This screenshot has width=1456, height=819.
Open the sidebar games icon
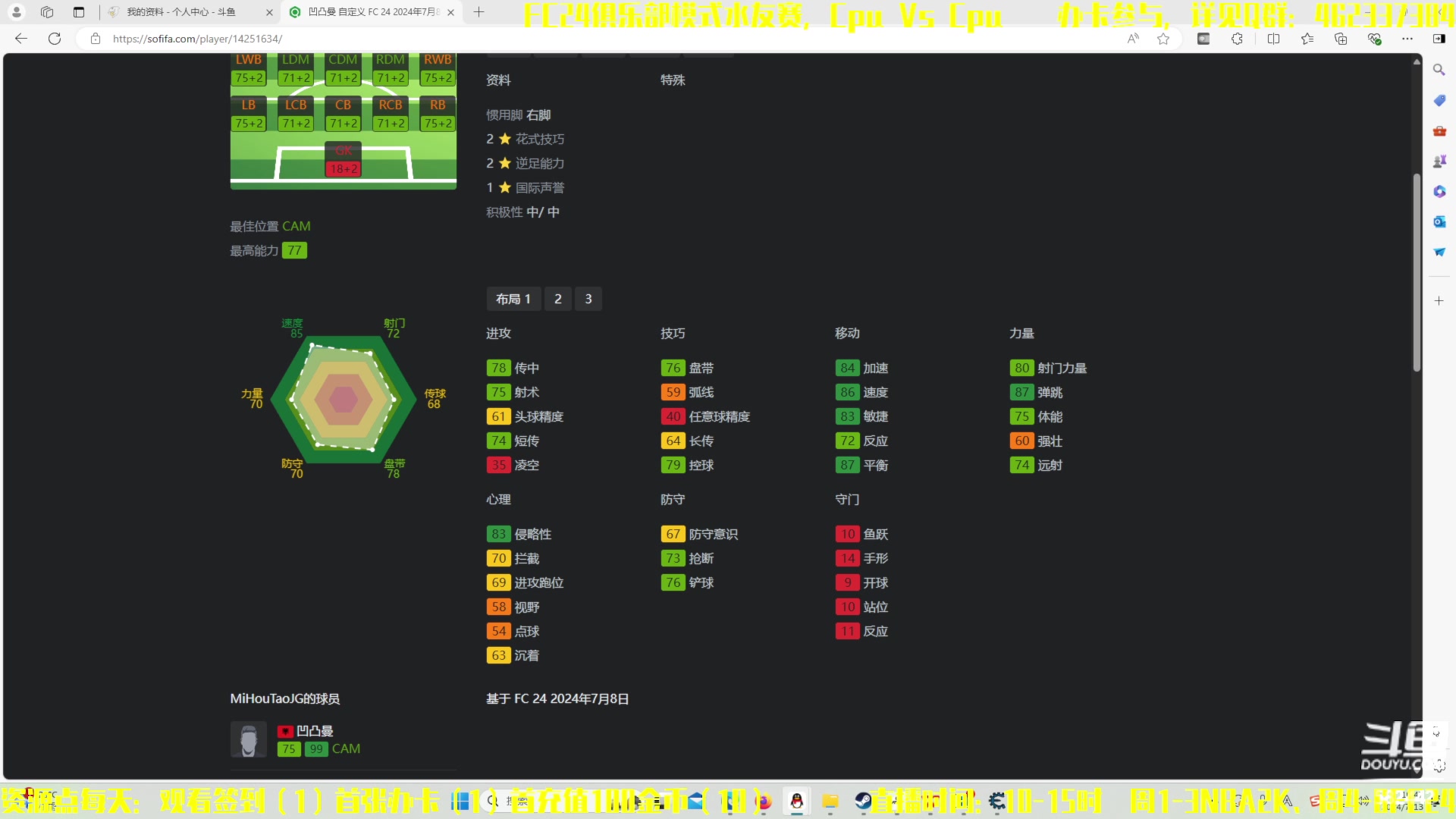pyautogui.click(x=1439, y=161)
